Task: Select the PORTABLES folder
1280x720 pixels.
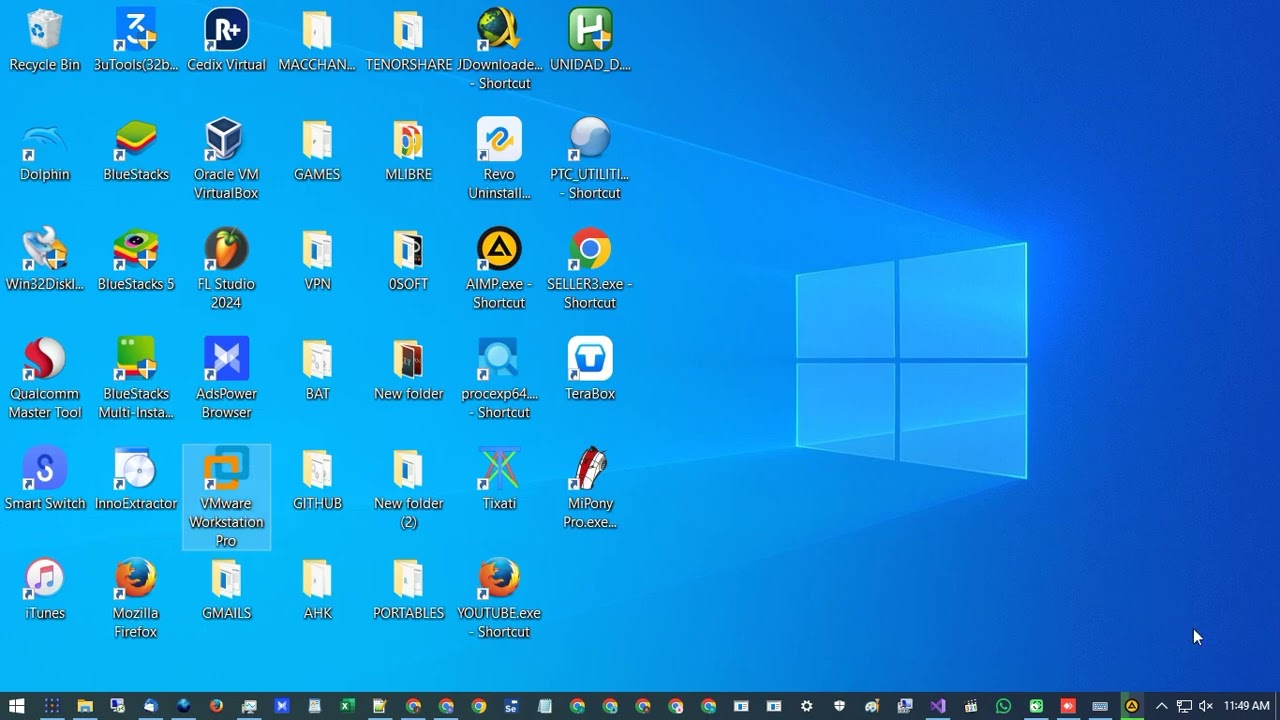Action: [x=408, y=589]
